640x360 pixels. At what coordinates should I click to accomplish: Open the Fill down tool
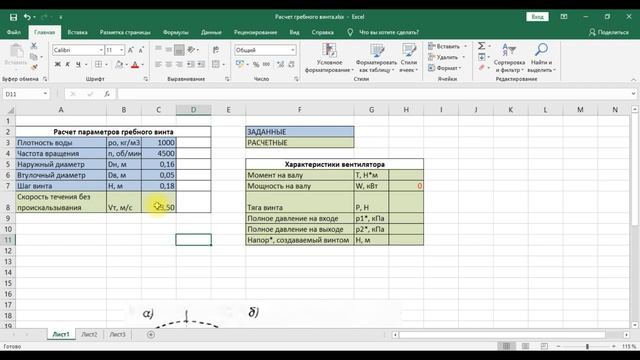(482, 57)
